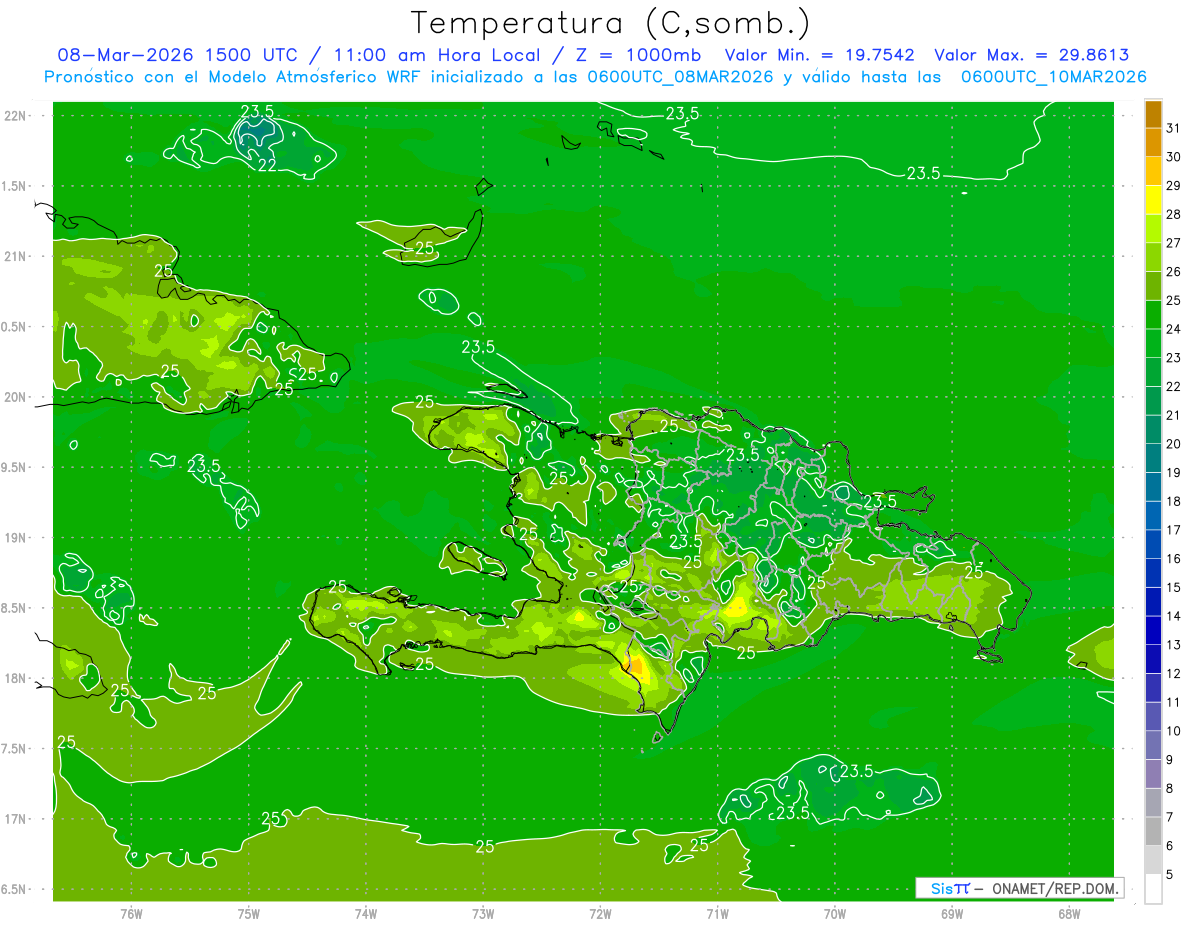Click the colorbar scale label "20"
Viewport: 1200px width, 927px height.
point(1174,444)
